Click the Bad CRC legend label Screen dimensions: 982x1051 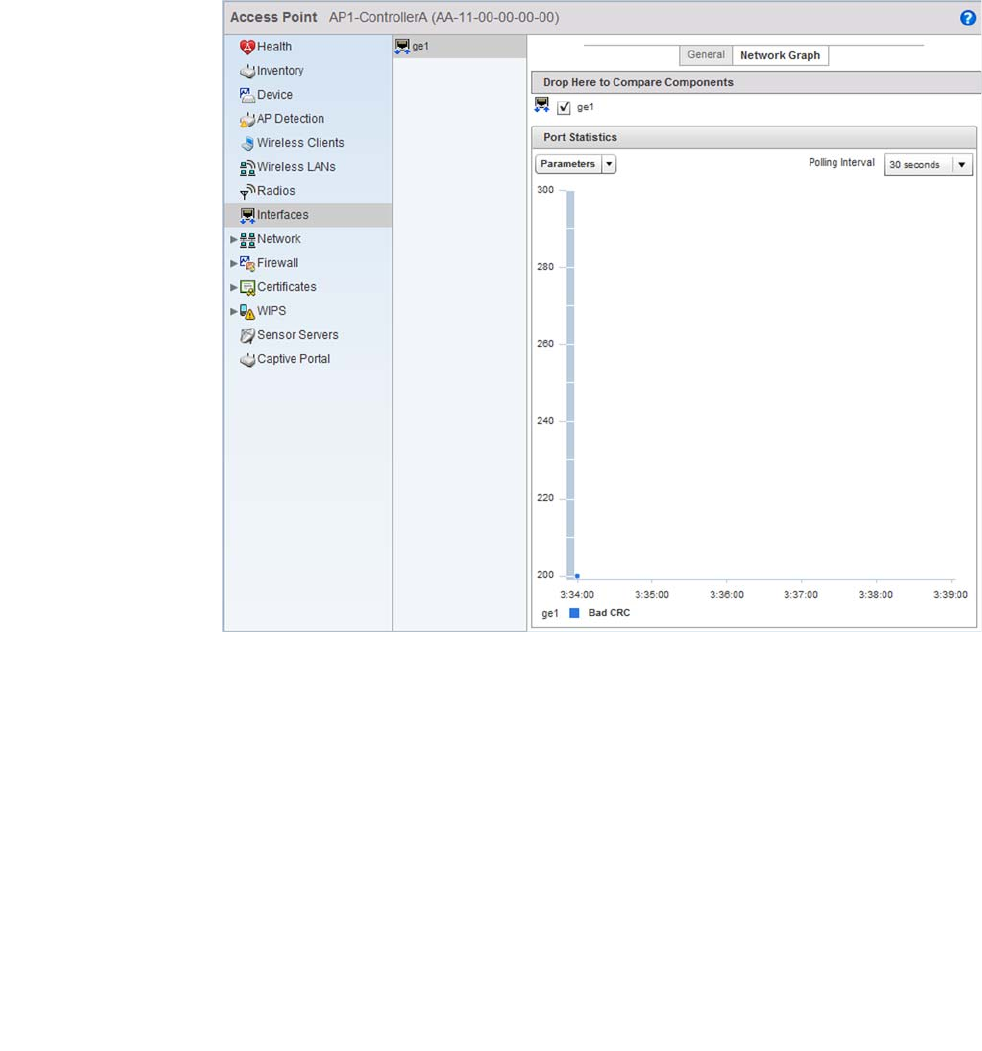(x=609, y=613)
